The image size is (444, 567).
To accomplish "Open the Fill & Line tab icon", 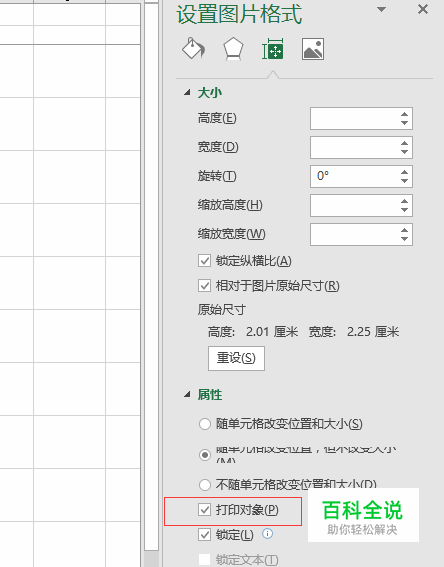I will pos(193,49).
